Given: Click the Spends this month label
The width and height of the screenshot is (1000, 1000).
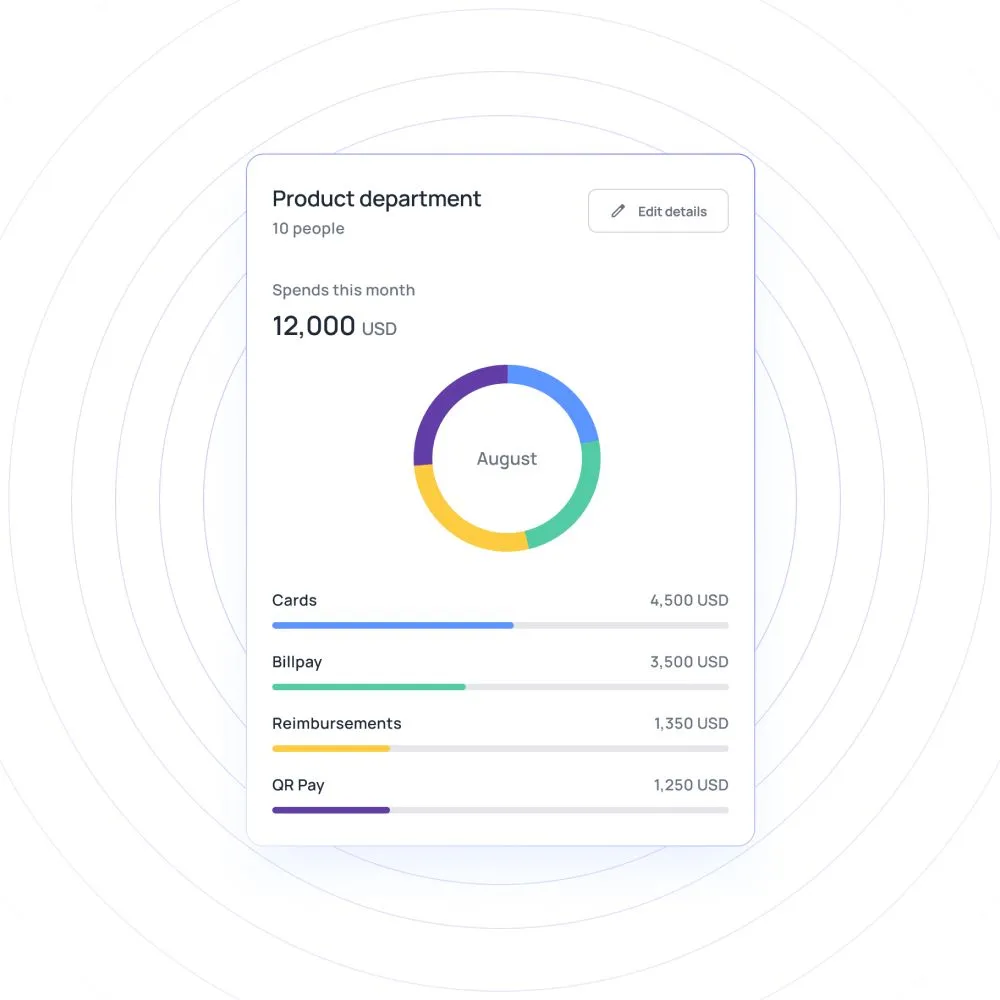Looking at the screenshot, I should point(344,290).
